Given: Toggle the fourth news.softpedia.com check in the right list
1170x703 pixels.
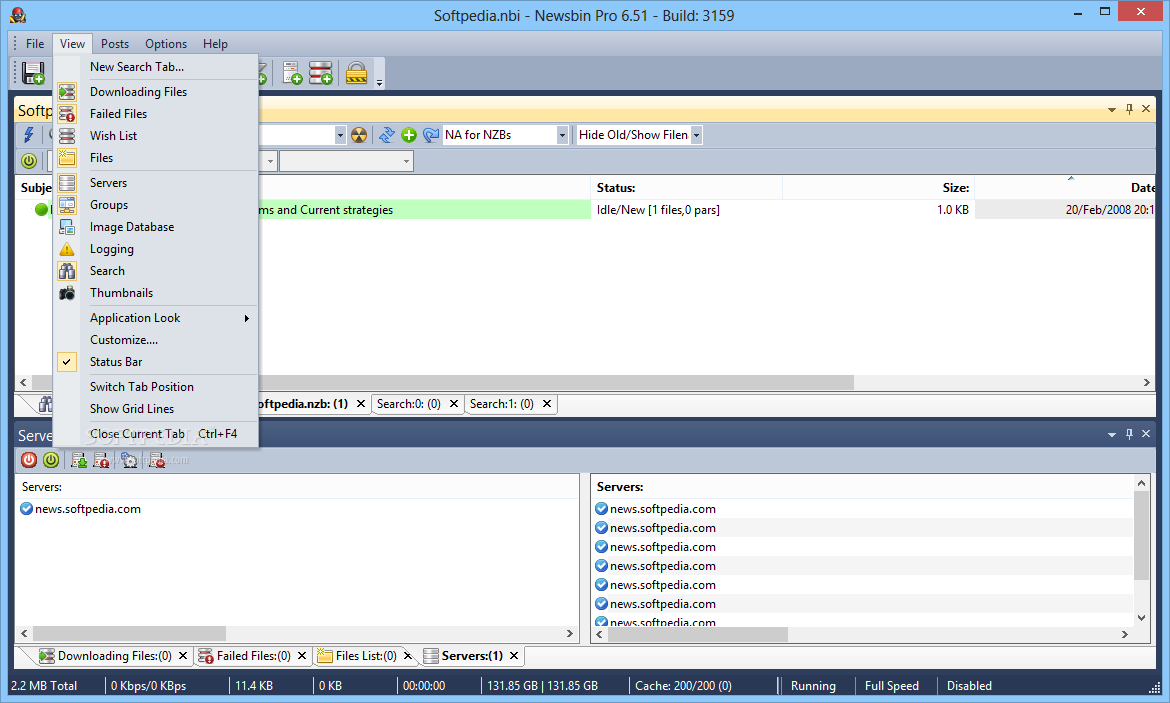Looking at the screenshot, I should (601, 566).
